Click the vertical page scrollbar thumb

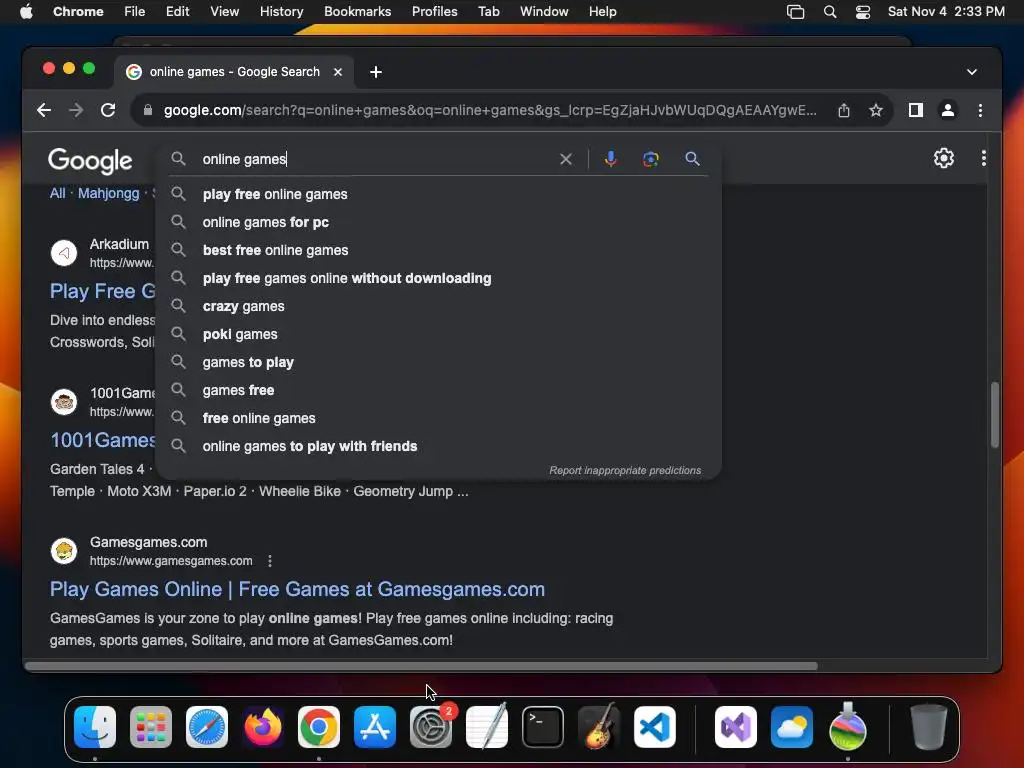tap(995, 415)
